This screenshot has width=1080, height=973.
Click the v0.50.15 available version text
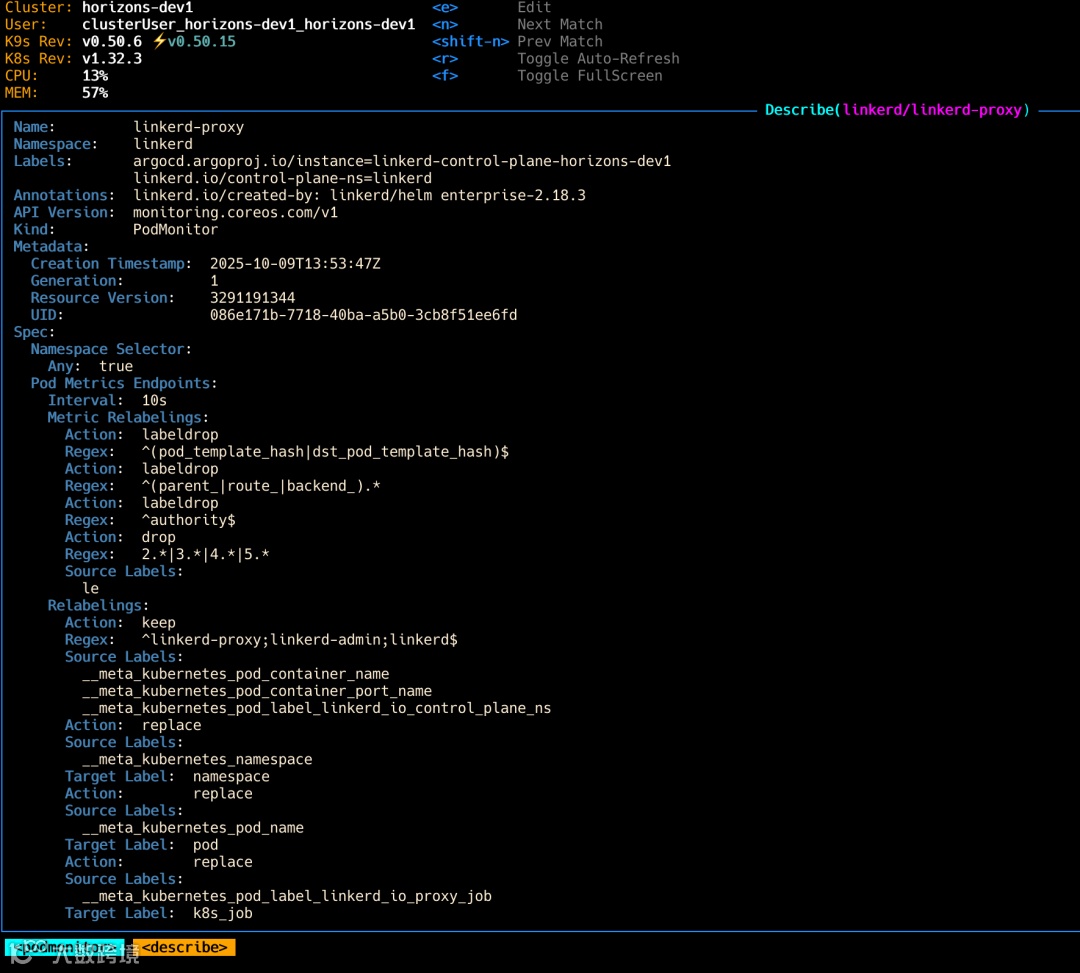pos(202,41)
